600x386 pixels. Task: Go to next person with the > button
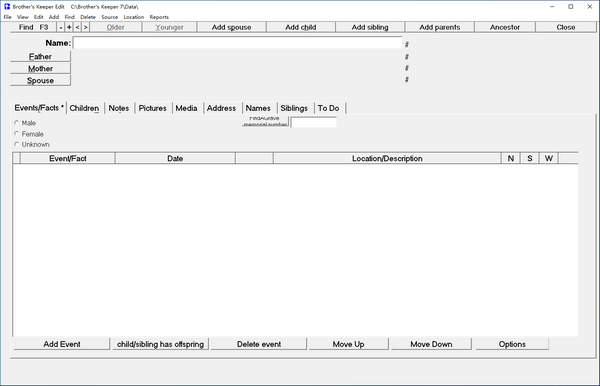[85, 27]
